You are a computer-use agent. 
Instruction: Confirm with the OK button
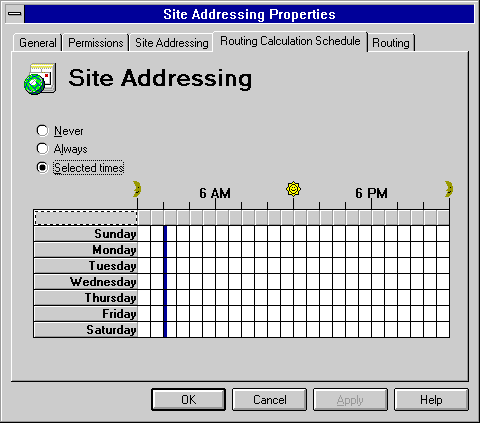[189, 399]
